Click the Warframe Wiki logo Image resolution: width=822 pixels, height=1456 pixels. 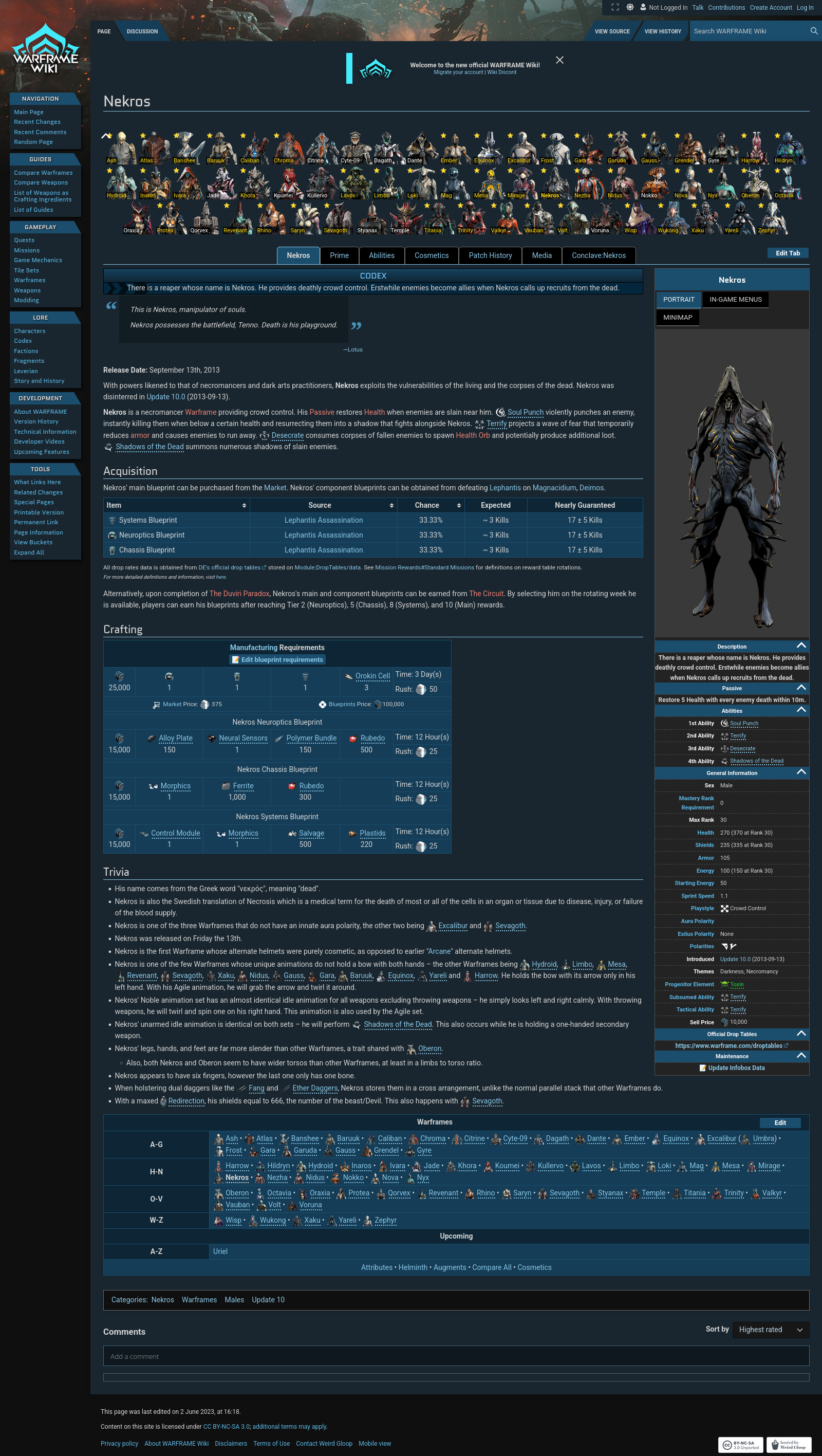tap(45, 50)
